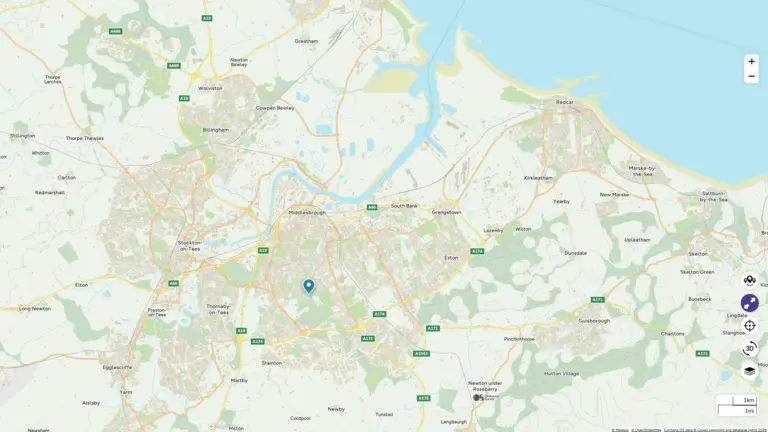Click the Guisborough town label
Image resolution: width=768 pixels, height=432 pixels.
(594, 321)
